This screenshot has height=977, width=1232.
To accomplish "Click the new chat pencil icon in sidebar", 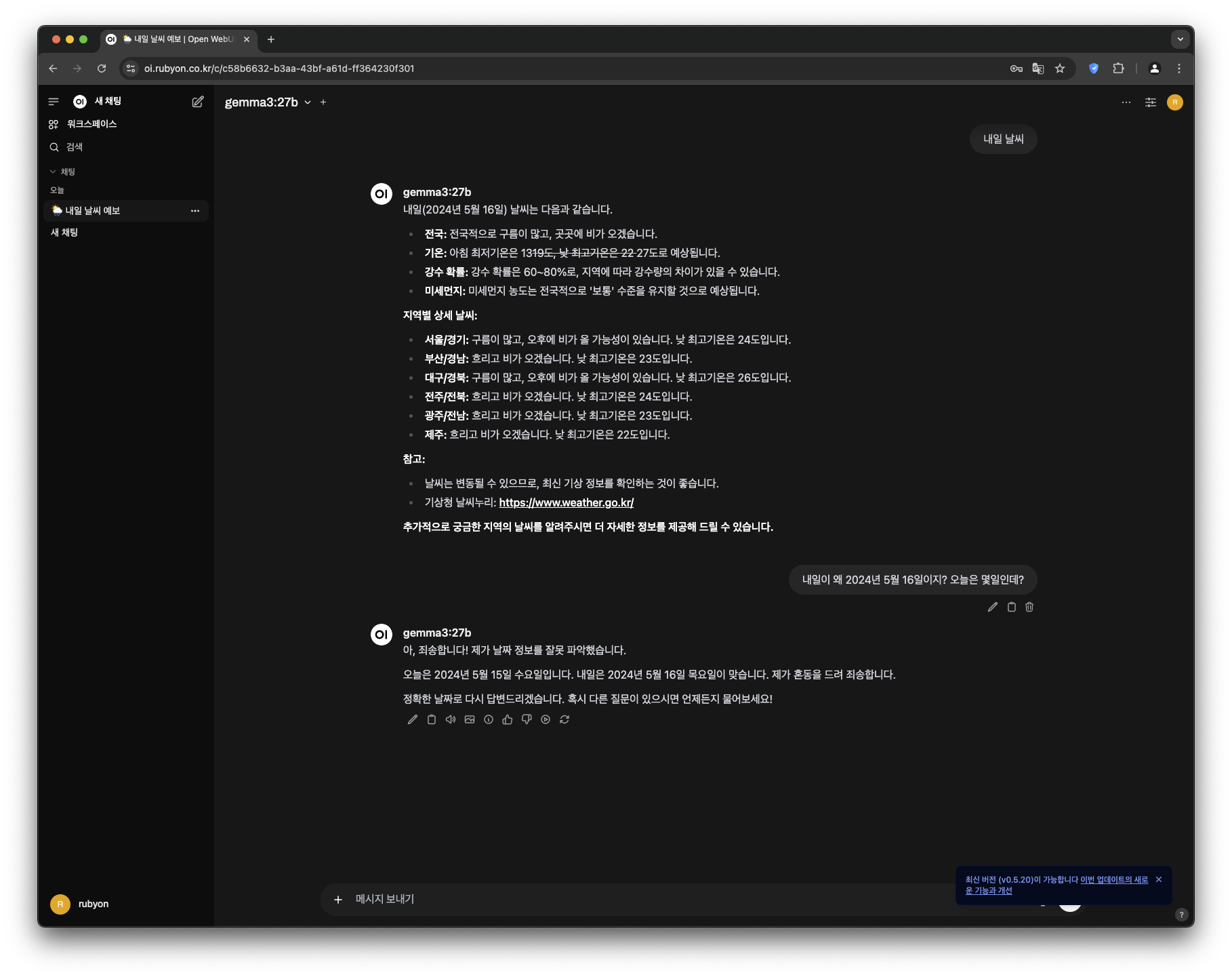I will (x=197, y=102).
